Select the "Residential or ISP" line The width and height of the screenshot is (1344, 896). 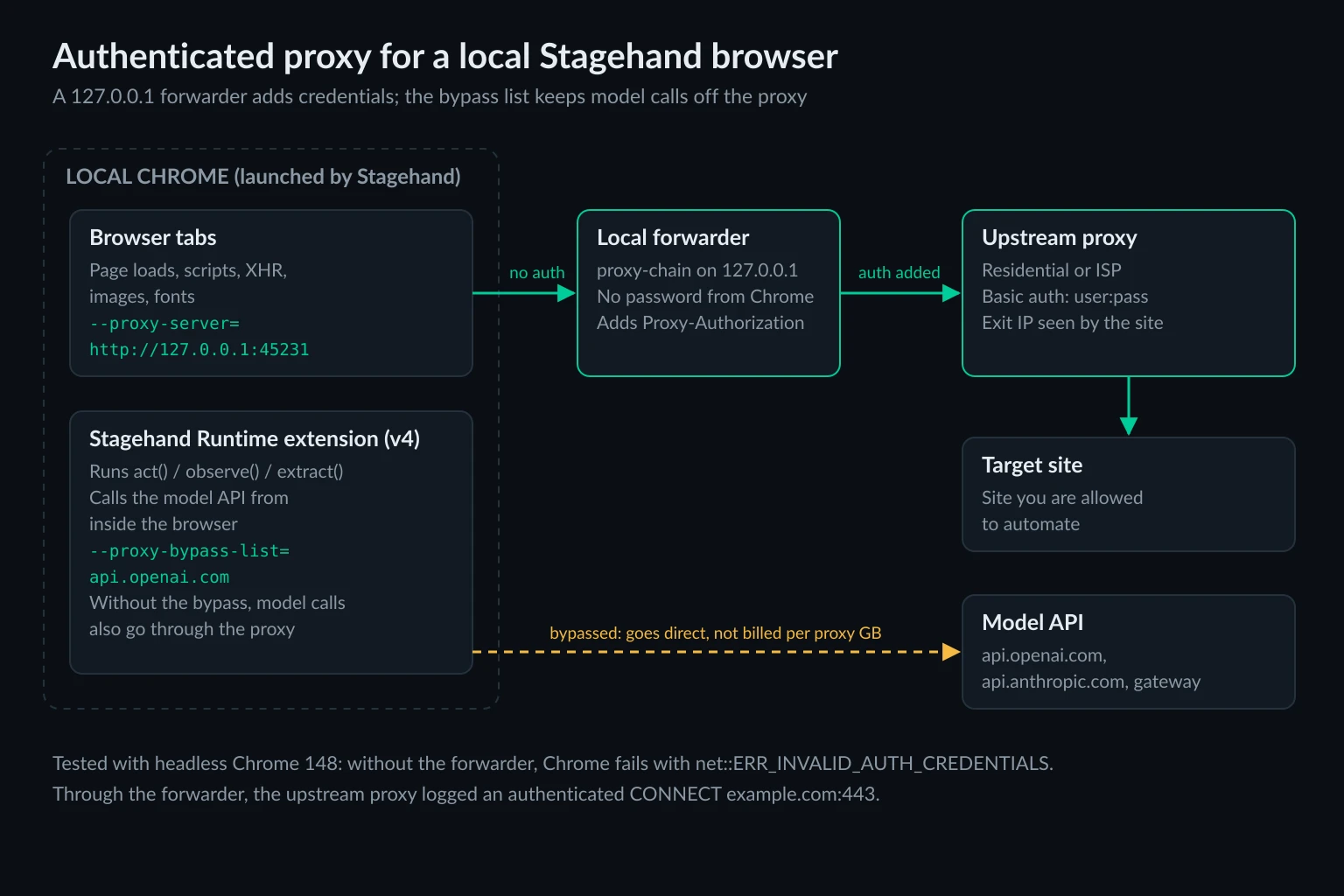[x=1052, y=270]
